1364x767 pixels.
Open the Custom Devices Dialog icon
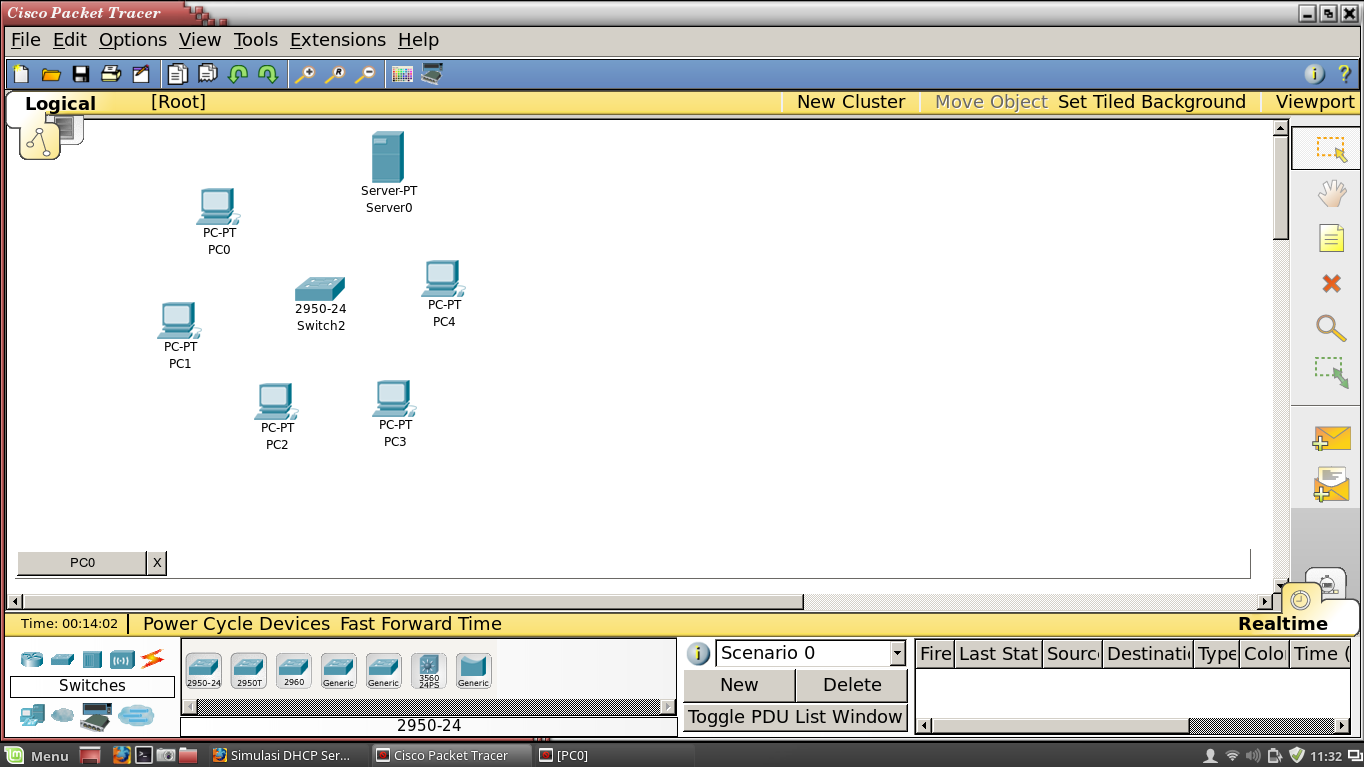coord(432,74)
